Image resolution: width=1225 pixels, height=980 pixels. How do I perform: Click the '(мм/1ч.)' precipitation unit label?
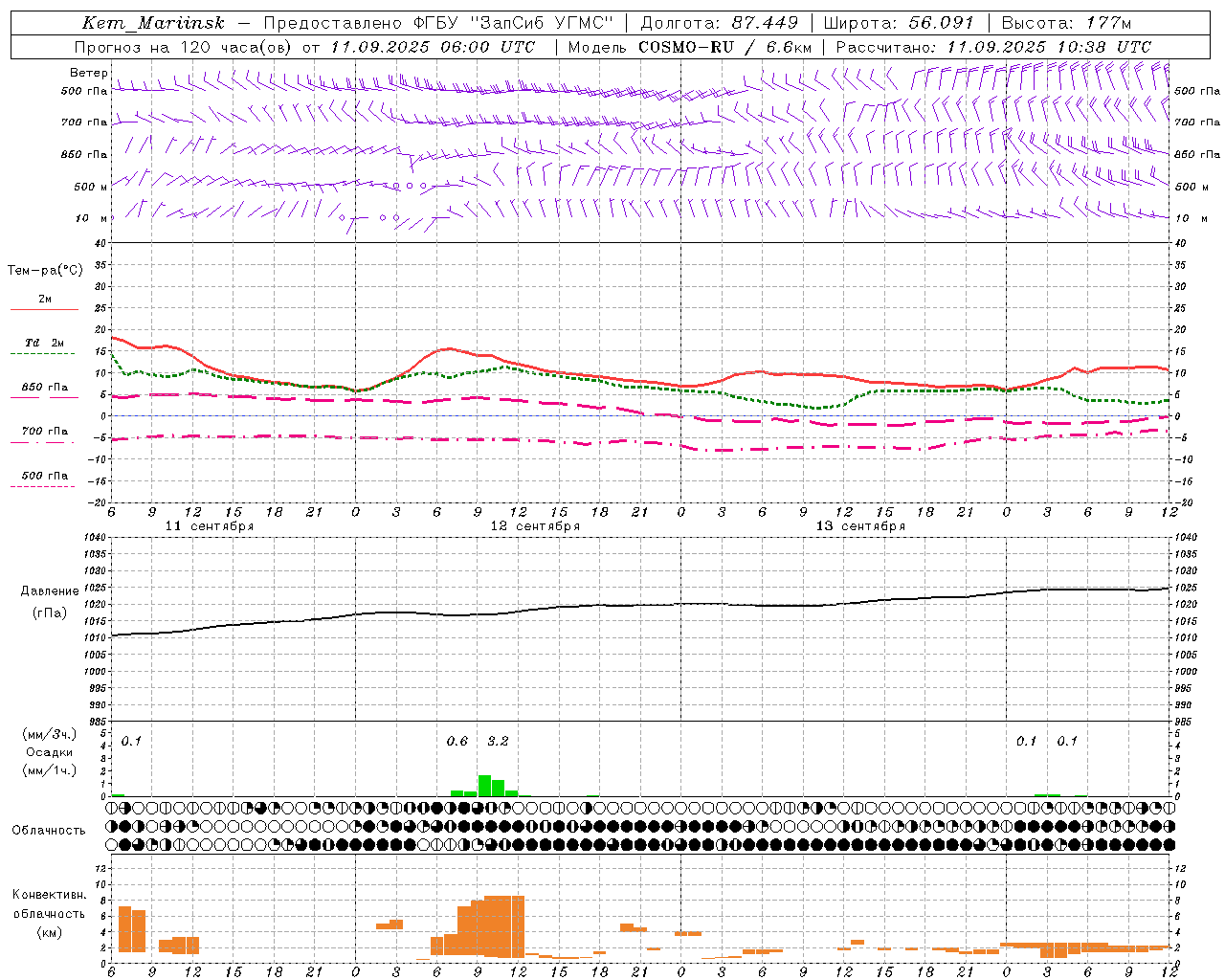[x=50, y=770]
